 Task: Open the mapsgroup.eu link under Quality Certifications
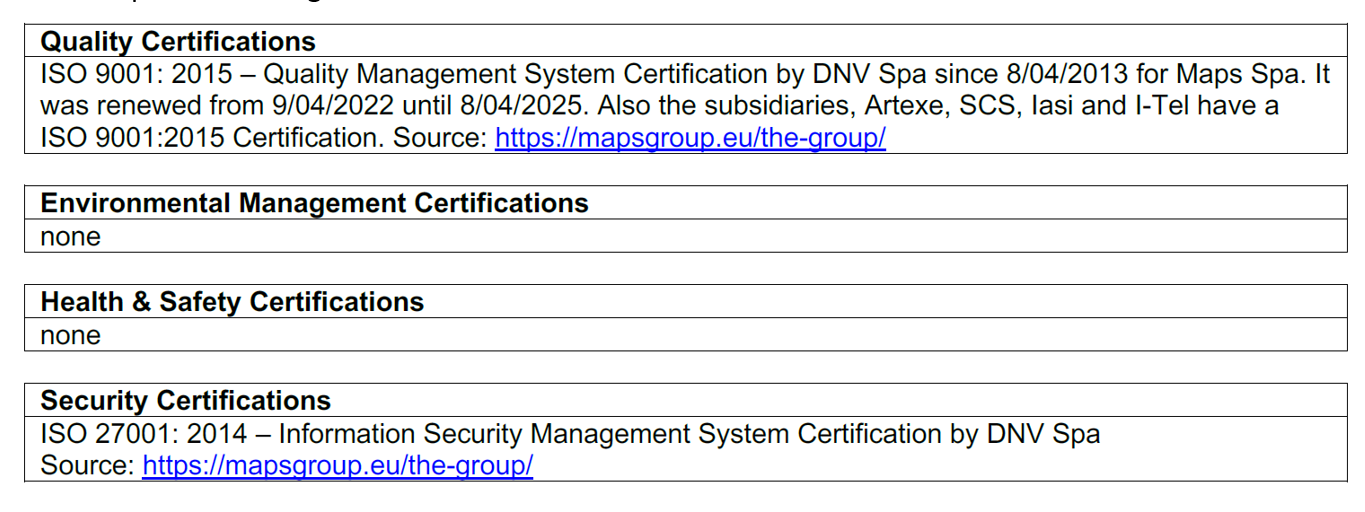click(690, 138)
